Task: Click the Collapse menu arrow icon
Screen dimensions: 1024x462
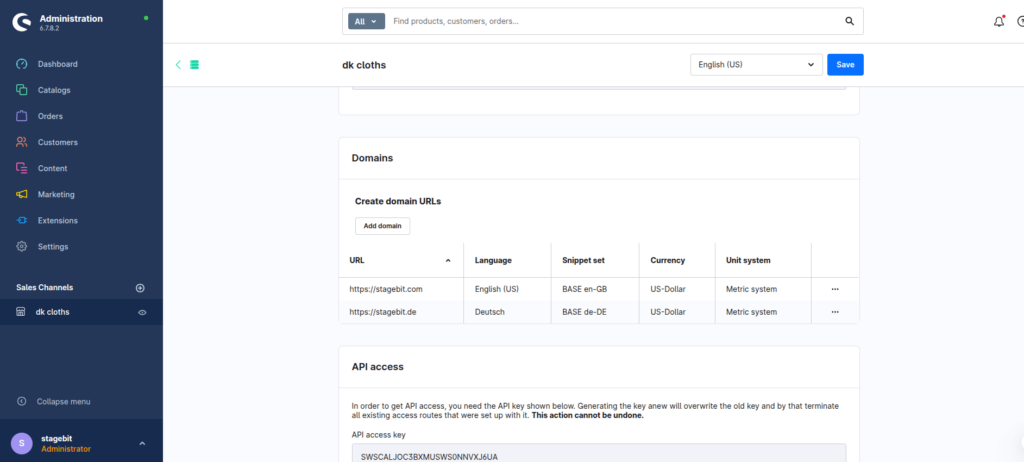Action: (22, 402)
